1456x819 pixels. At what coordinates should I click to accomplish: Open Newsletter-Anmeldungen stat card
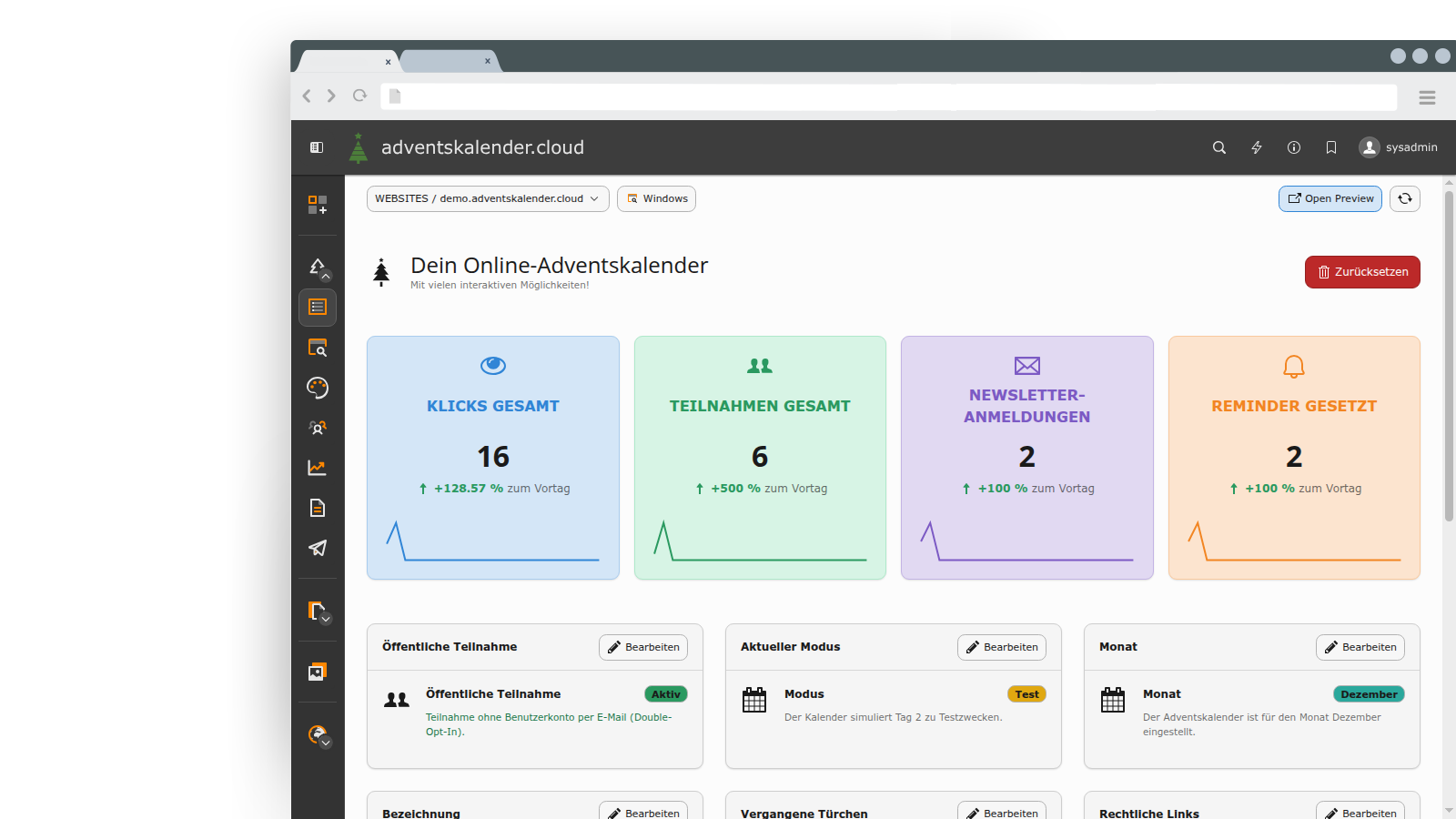click(1027, 458)
